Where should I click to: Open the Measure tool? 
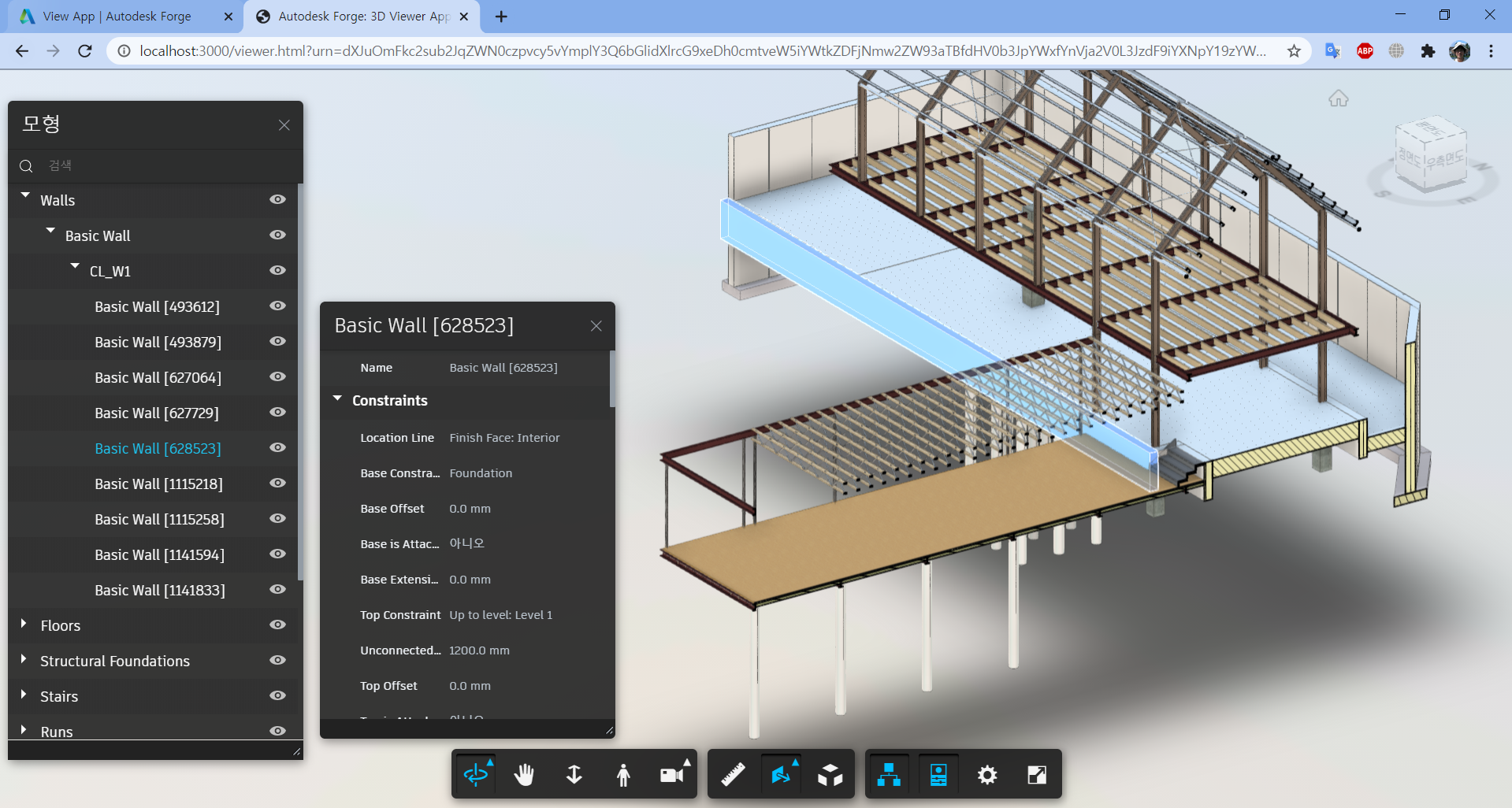pyautogui.click(x=731, y=774)
